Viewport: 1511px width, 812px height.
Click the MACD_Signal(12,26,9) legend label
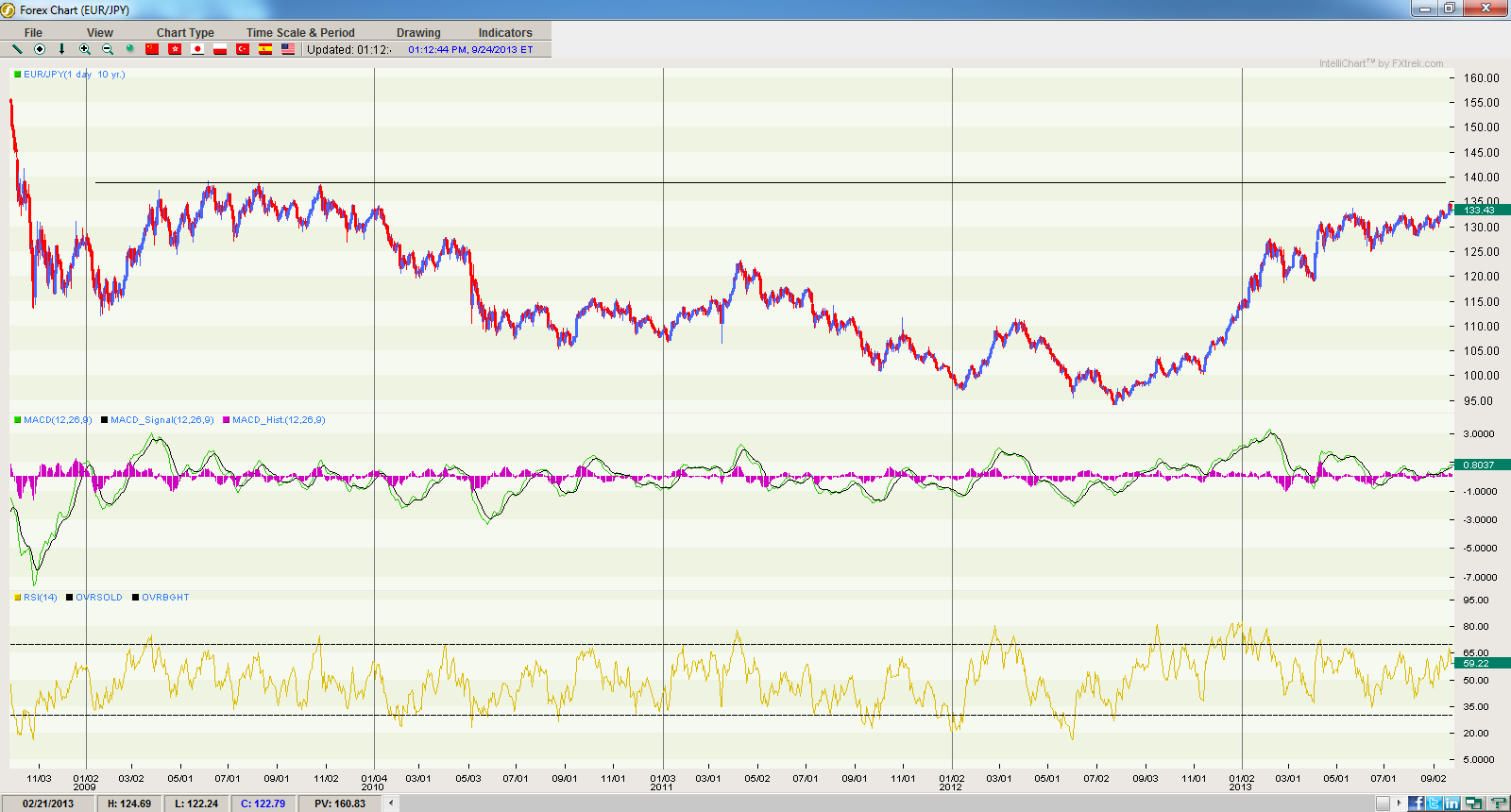pos(161,420)
